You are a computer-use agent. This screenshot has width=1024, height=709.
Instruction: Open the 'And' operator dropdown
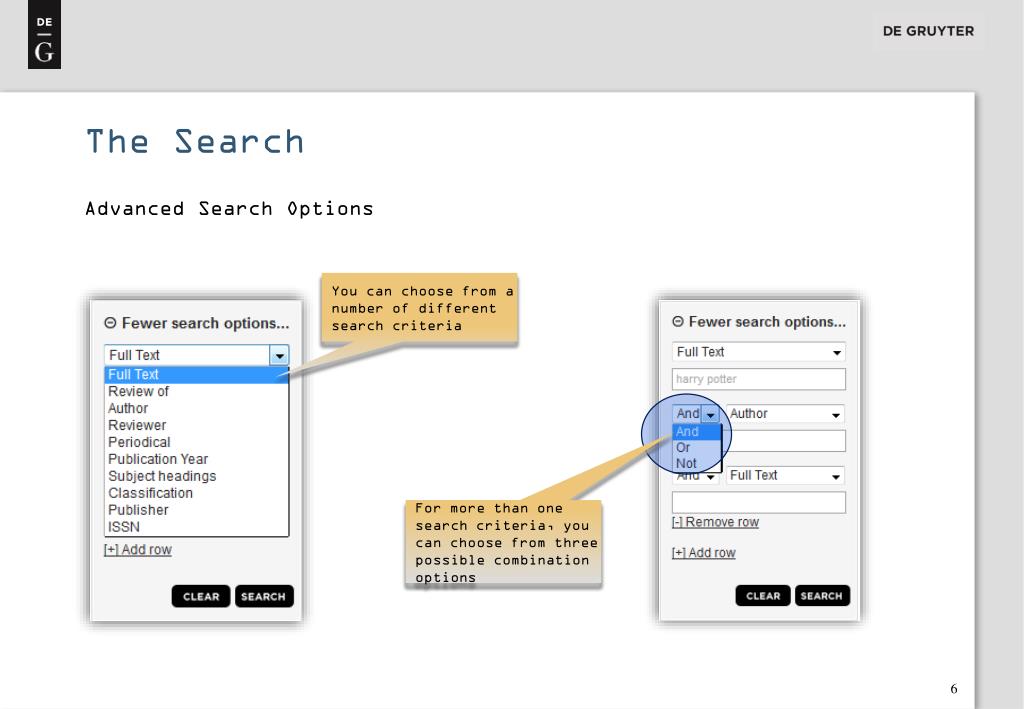[696, 414]
